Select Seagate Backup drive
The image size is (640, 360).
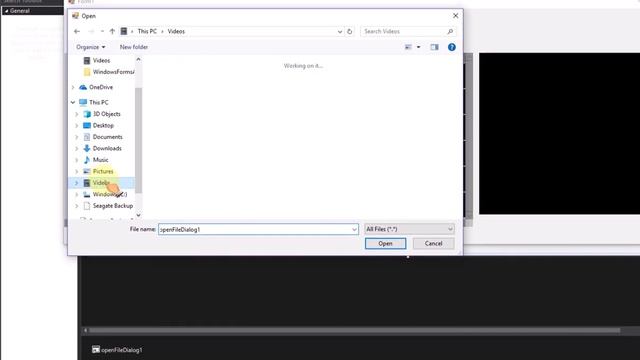pyautogui.click(x=113, y=206)
